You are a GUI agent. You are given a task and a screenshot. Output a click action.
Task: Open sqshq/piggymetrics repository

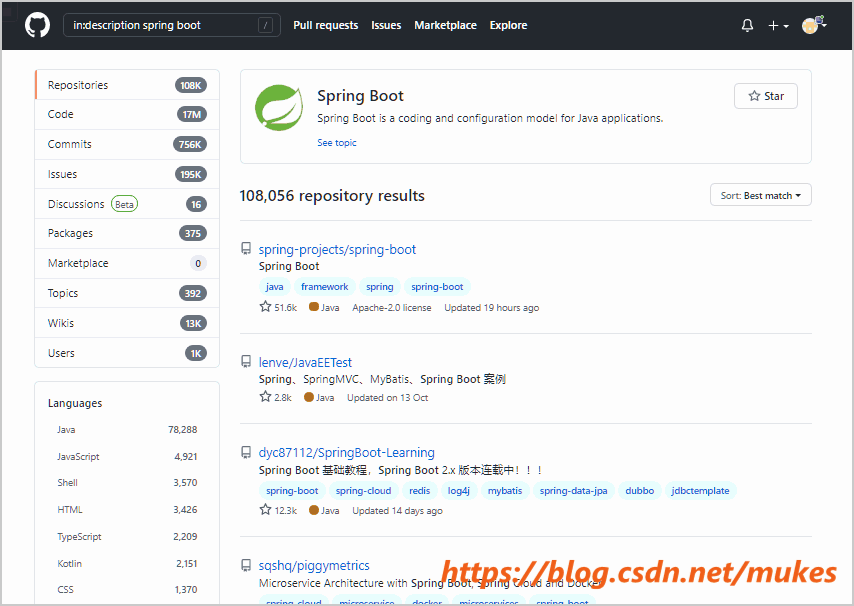[314, 566]
